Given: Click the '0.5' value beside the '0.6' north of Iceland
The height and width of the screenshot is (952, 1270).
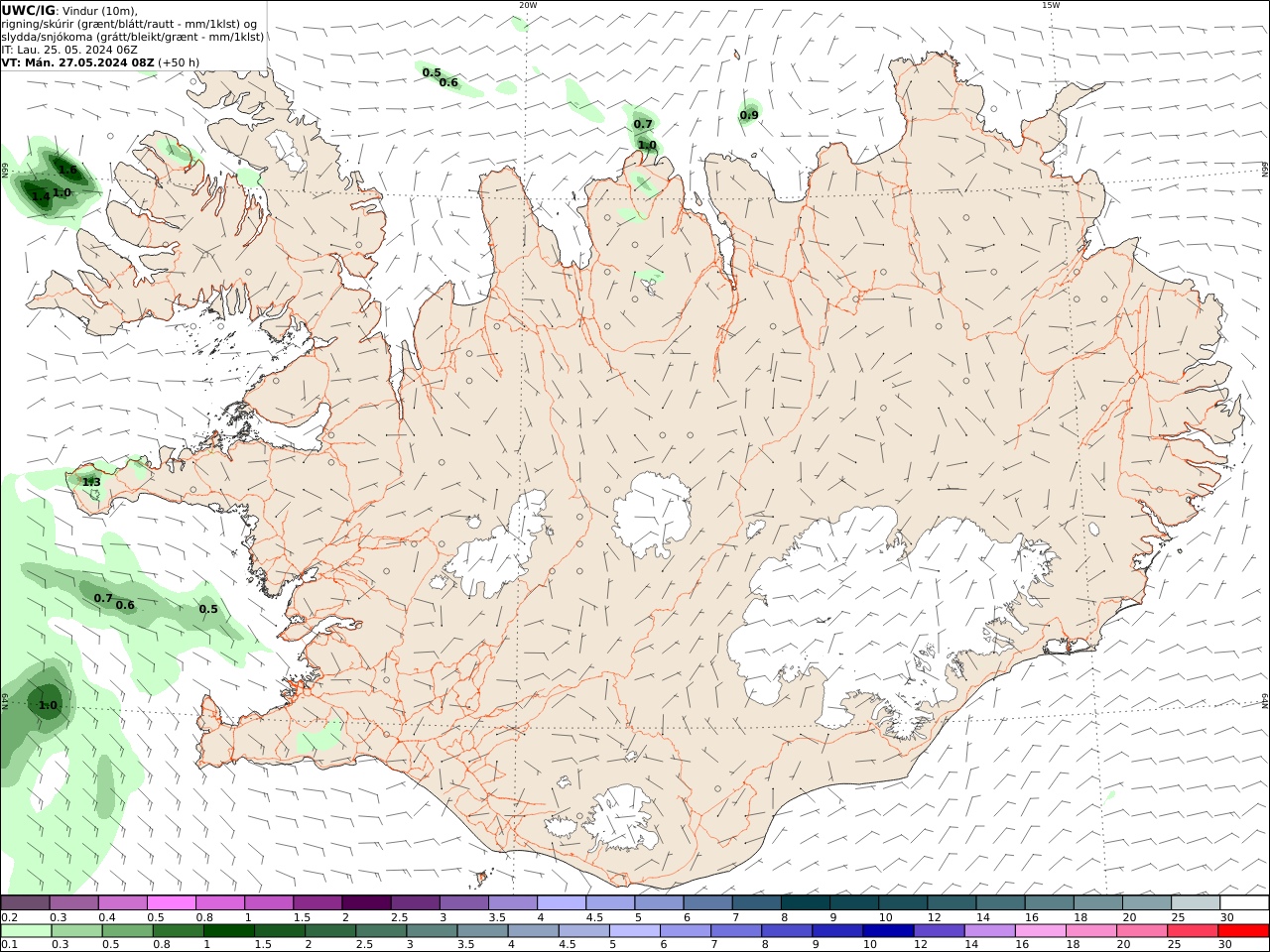Looking at the screenshot, I should (432, 73).
